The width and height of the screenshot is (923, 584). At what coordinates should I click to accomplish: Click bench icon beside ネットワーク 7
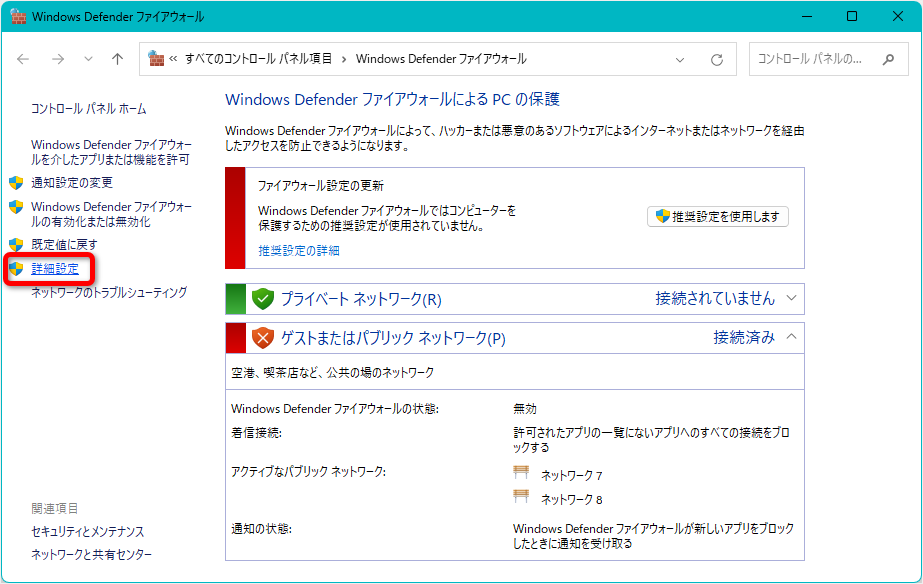[x=521, y=472]
